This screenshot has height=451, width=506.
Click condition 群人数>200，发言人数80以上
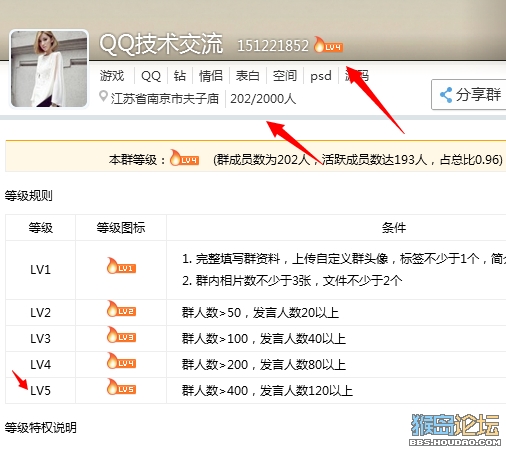click(264, 365)
